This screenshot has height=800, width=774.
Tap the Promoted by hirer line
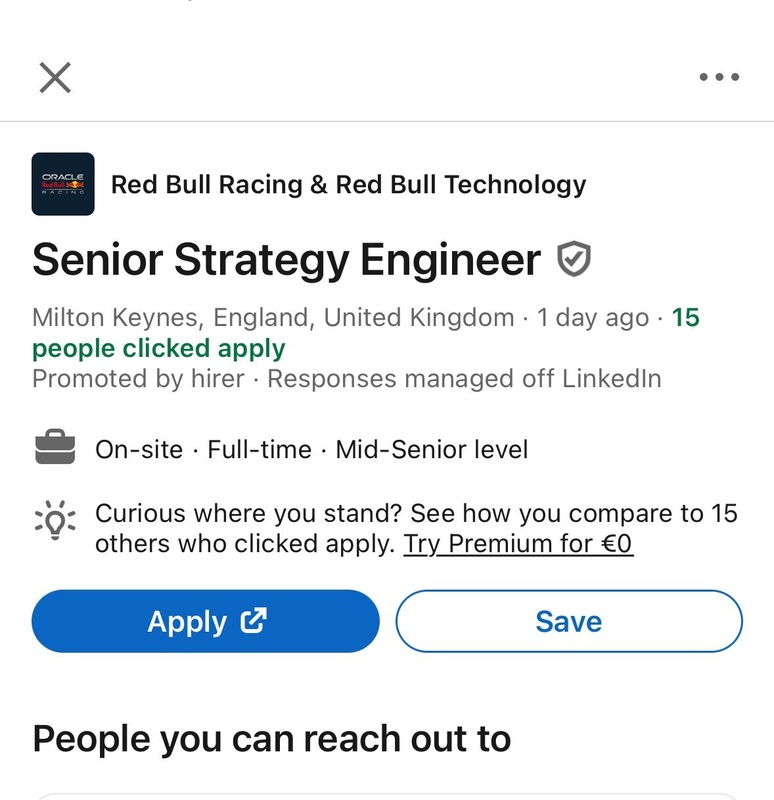coord(138,379)
